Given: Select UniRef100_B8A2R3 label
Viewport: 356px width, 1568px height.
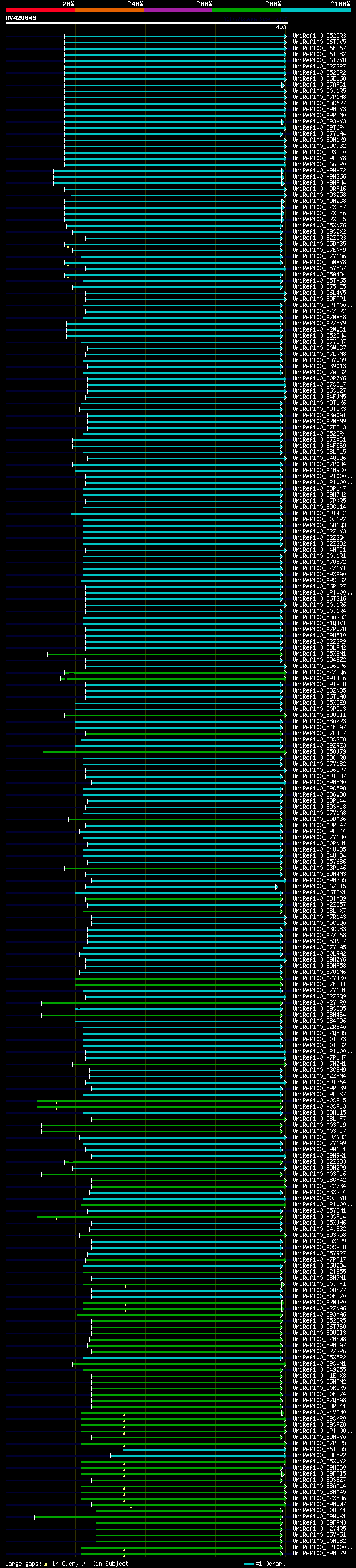Looking at the screenshot, I should pos(319,721).
